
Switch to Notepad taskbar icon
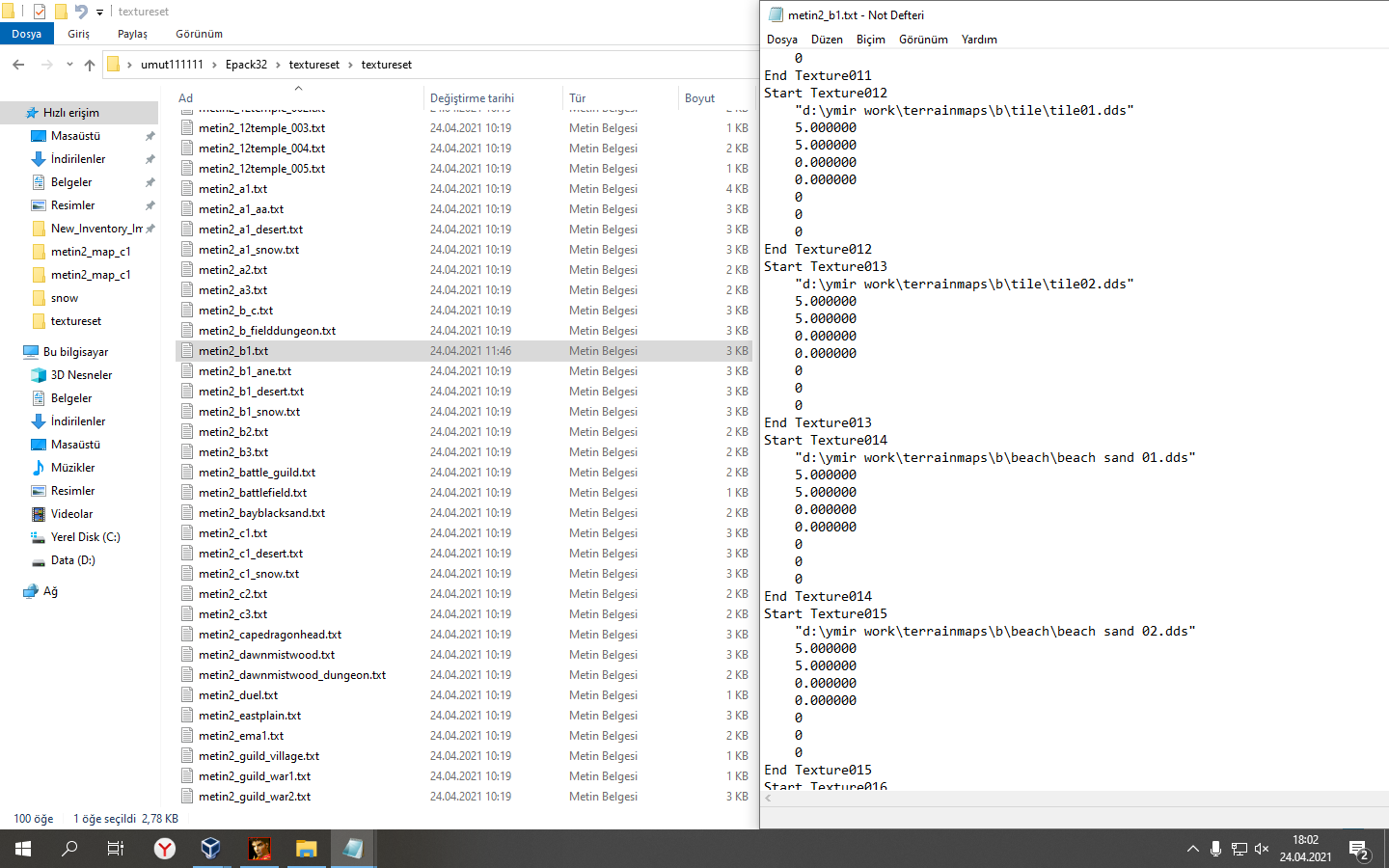pyautogui.click(x=352, y=849)
